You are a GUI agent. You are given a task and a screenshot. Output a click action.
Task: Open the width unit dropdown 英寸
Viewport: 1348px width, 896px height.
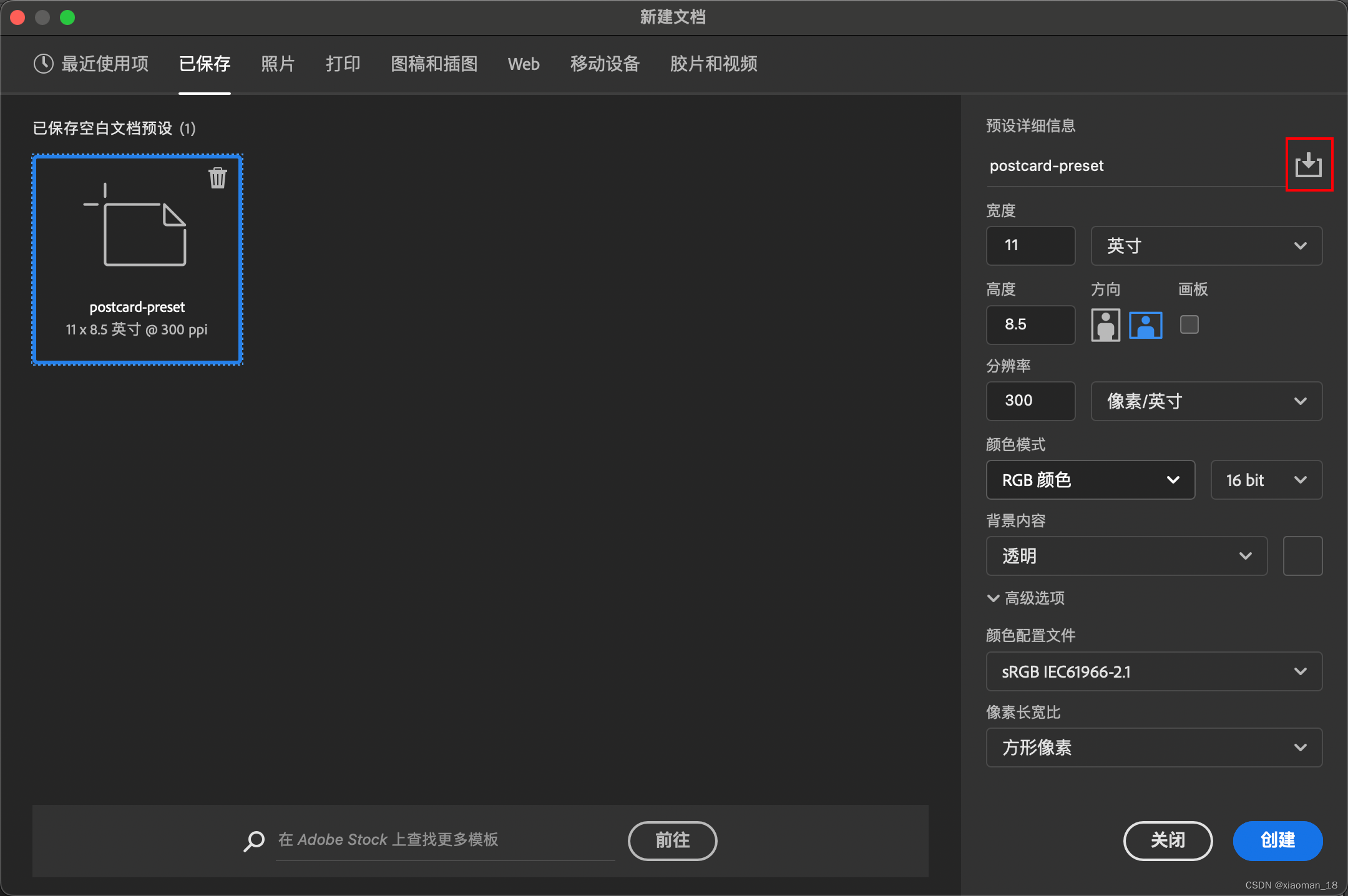click(1206, 246)
